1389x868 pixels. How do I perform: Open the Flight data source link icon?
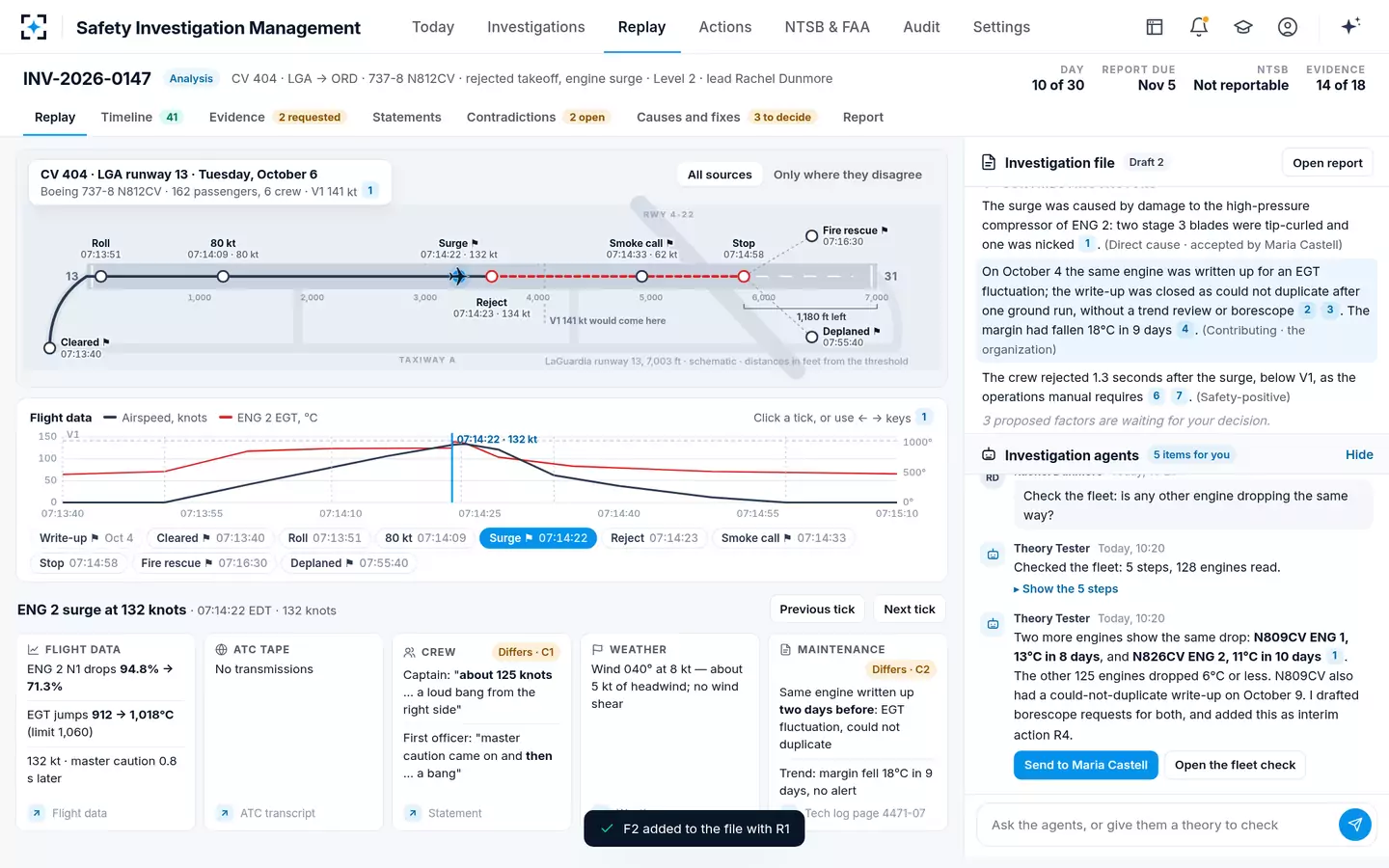(x=36, y=813)
